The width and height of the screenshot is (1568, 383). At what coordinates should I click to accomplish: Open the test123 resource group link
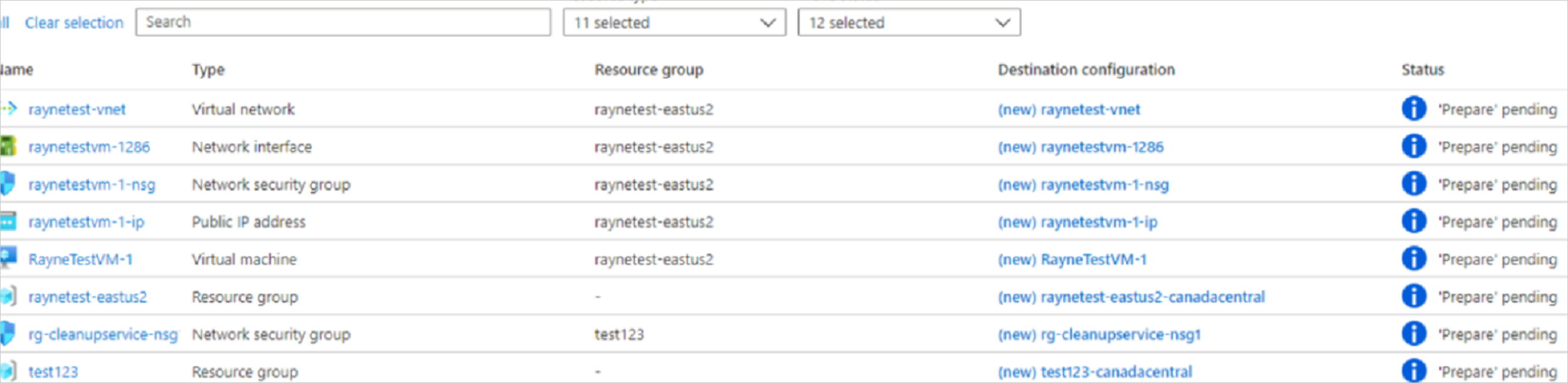point(53,372)
